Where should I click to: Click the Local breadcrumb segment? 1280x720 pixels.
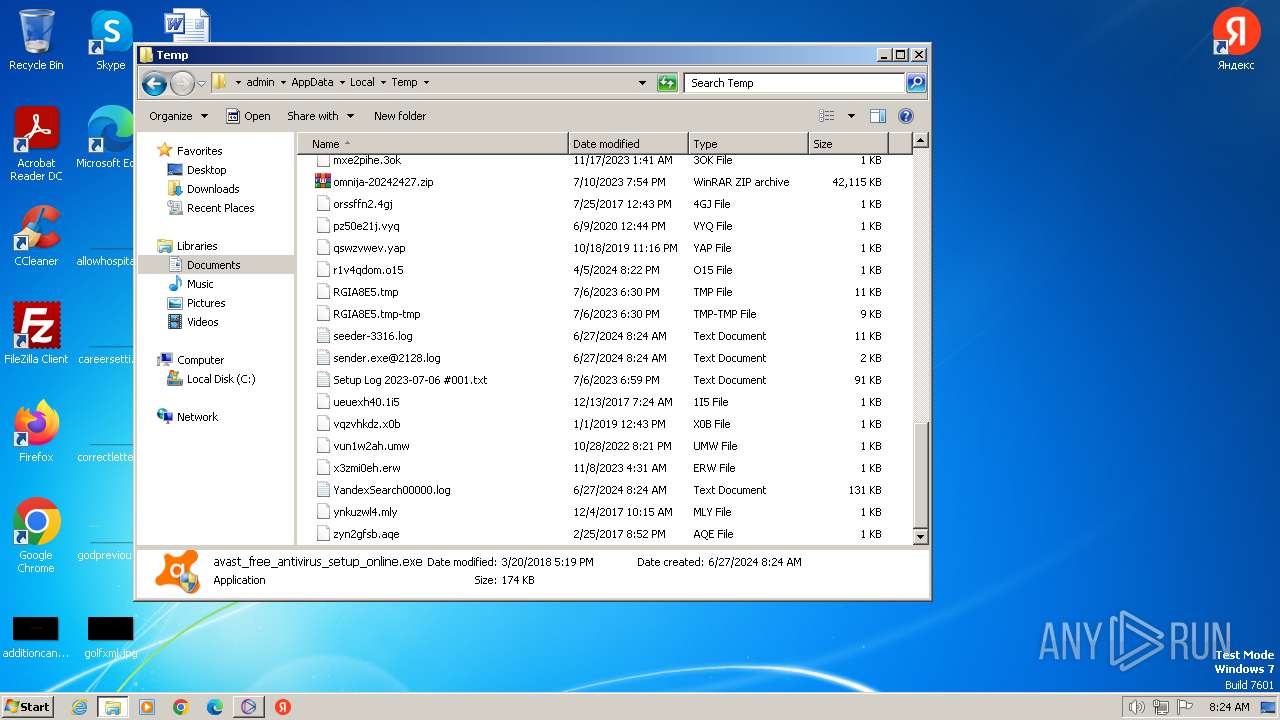[362, 83]
